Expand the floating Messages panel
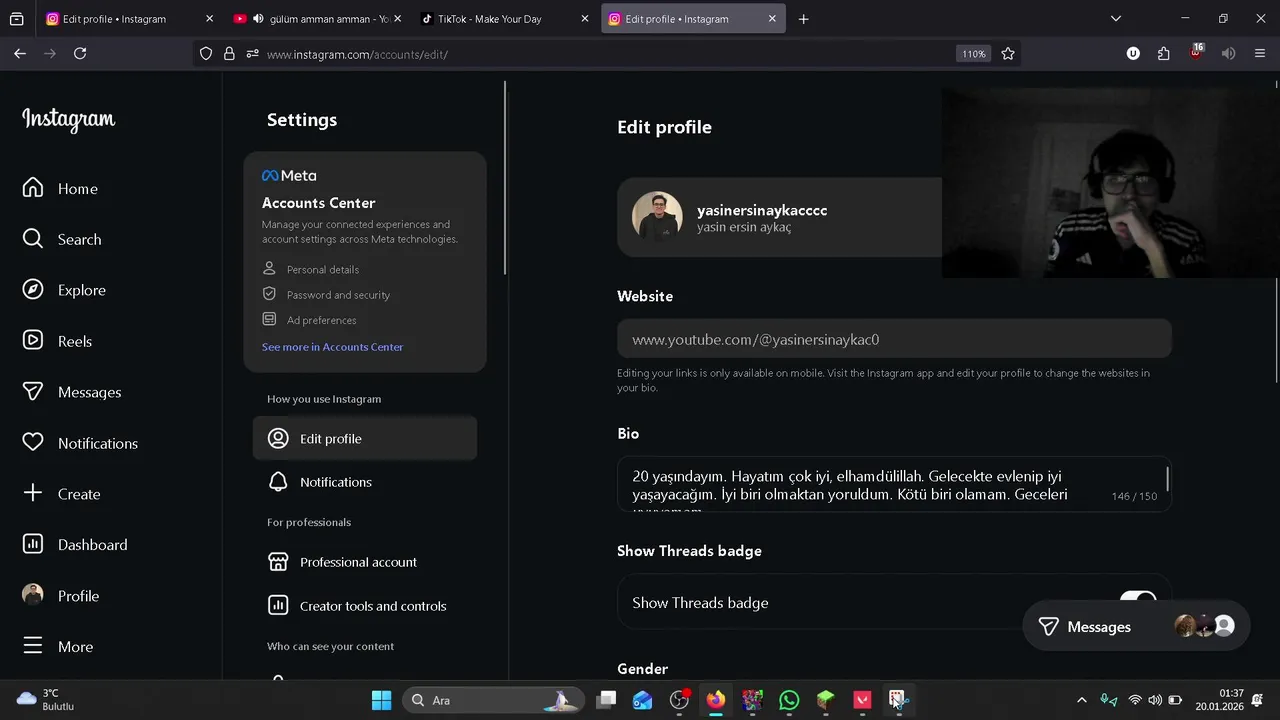The image size is (1280, 720). pyautogui.click(x=1136, y=626)
